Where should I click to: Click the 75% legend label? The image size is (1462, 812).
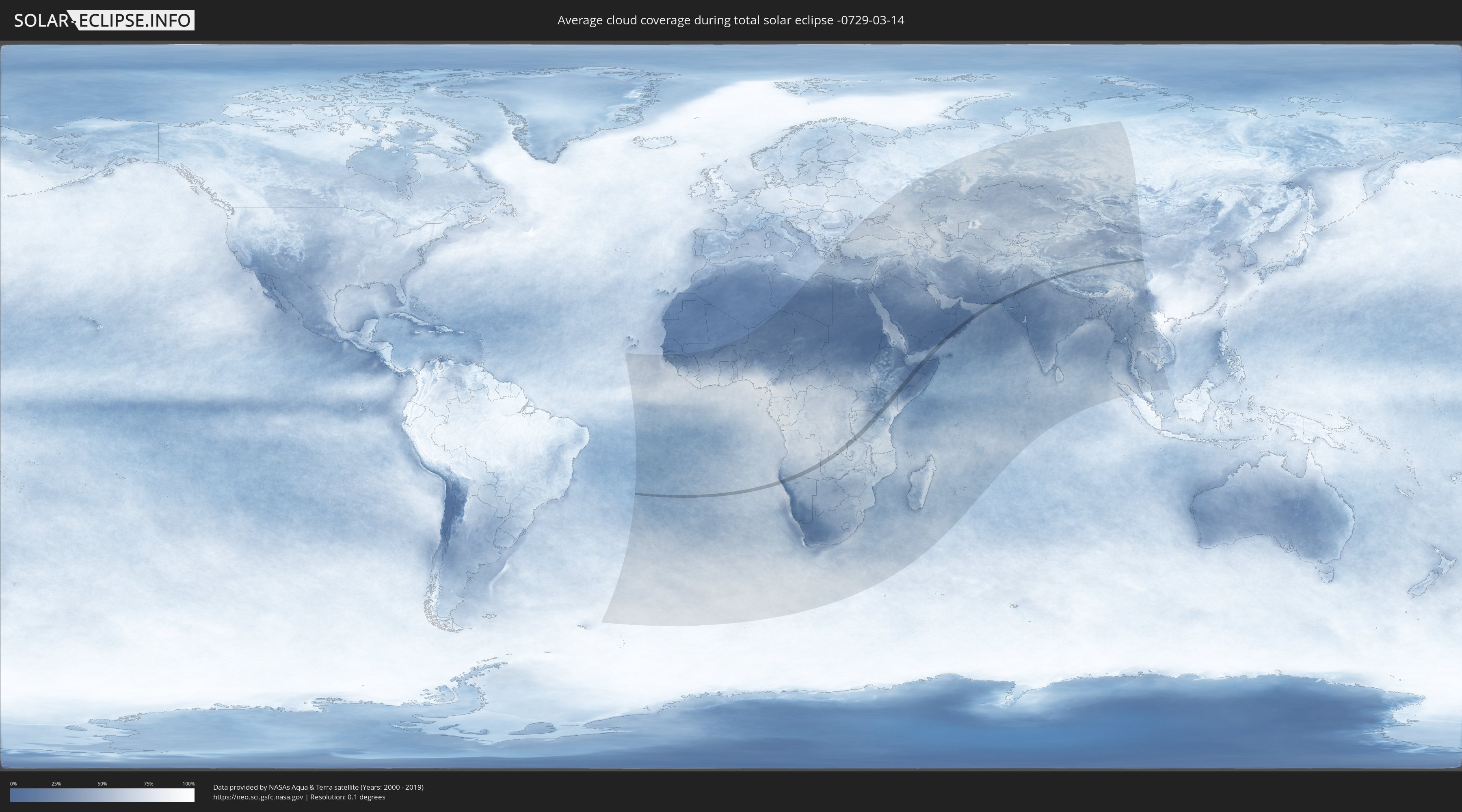tap(148, 784)
